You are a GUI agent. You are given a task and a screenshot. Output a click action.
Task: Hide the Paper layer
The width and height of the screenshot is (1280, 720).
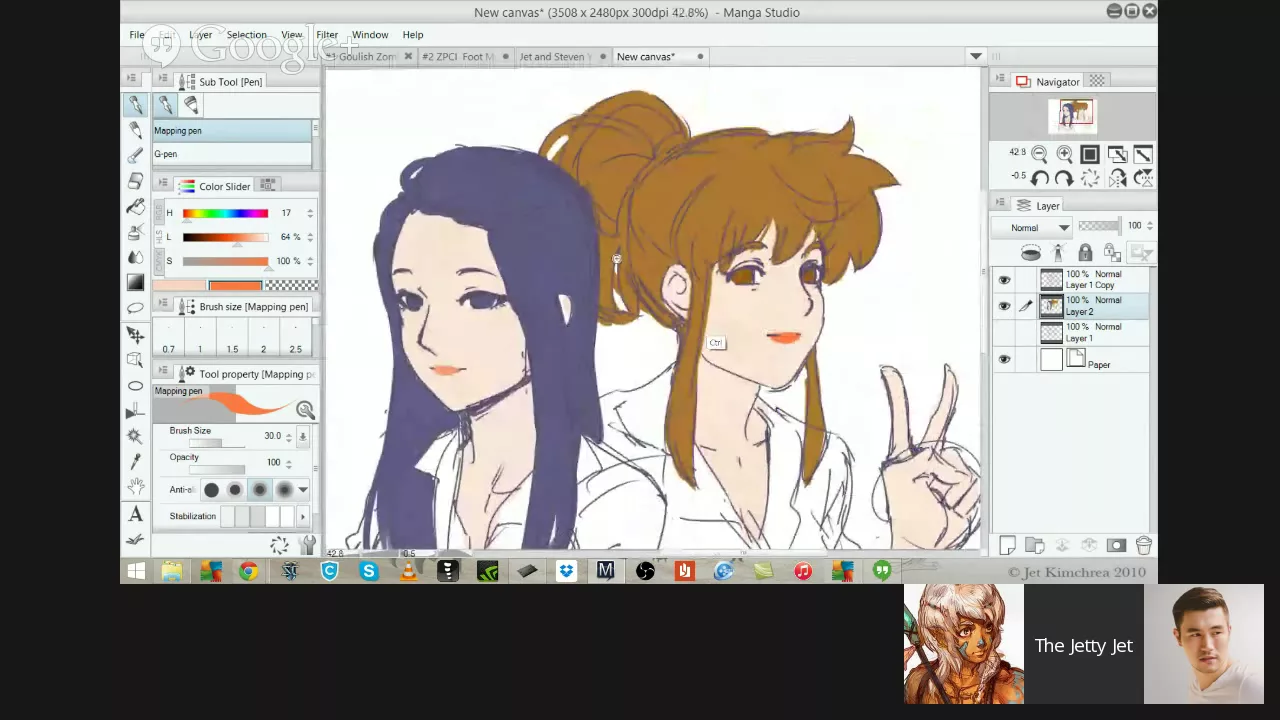coord(1004,359)
